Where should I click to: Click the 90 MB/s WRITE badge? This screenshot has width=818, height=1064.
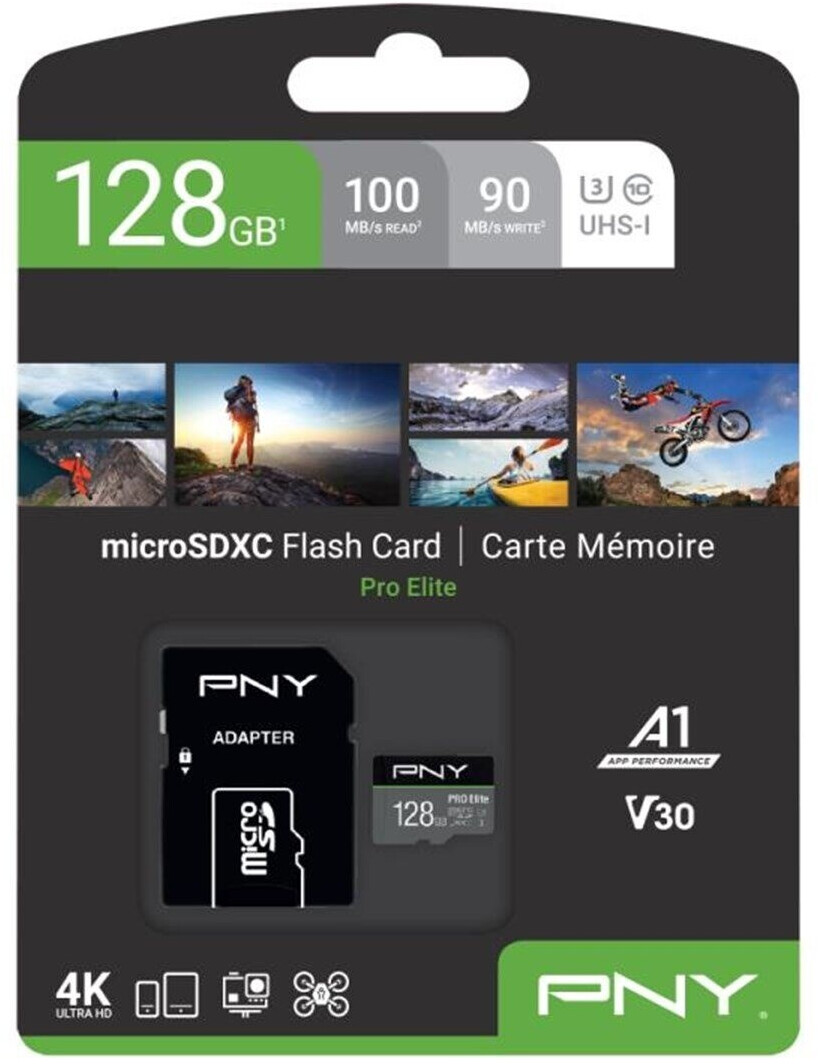click(504, 205)
